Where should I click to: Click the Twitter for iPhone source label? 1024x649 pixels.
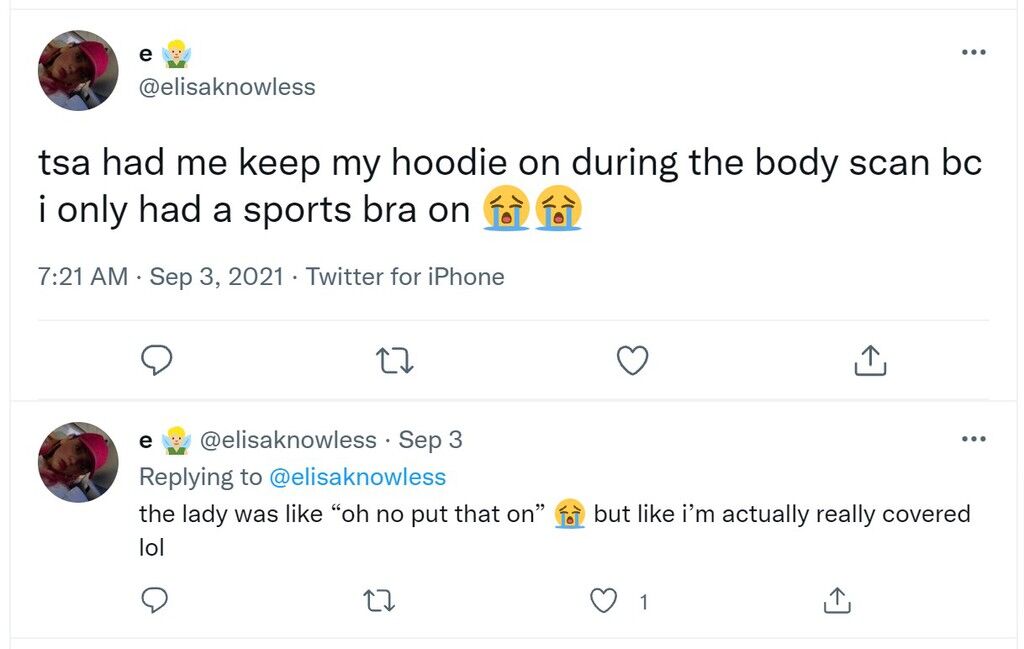405,277
